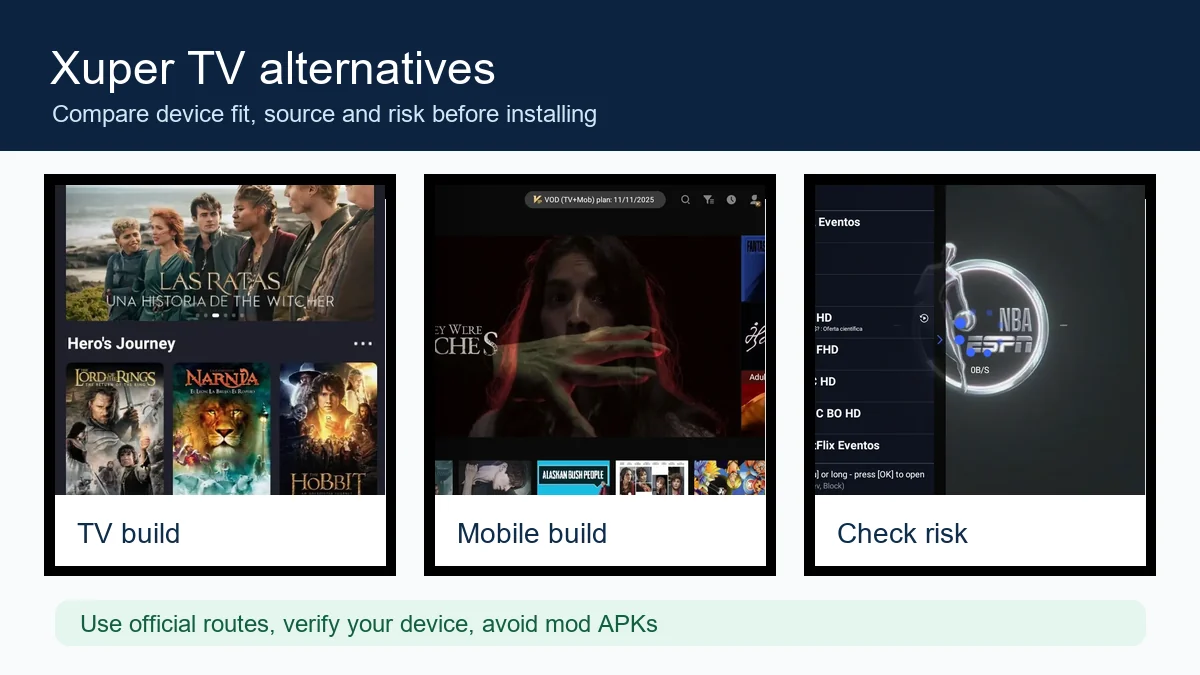Click the Xuper TV alternatives title
Screen dimensions: 1200x675
coord(273,69)
